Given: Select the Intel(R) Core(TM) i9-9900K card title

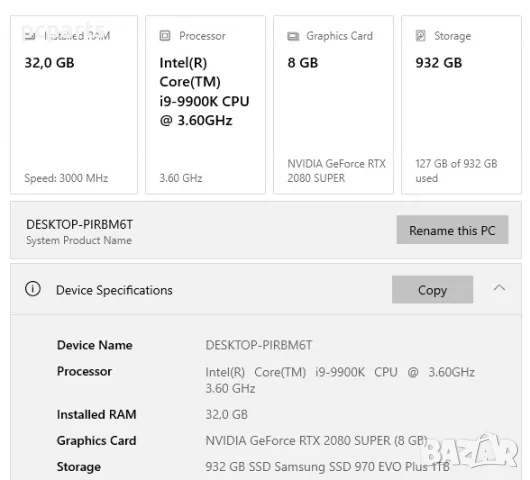Looking at the screenshot, I should click(204, 92).
